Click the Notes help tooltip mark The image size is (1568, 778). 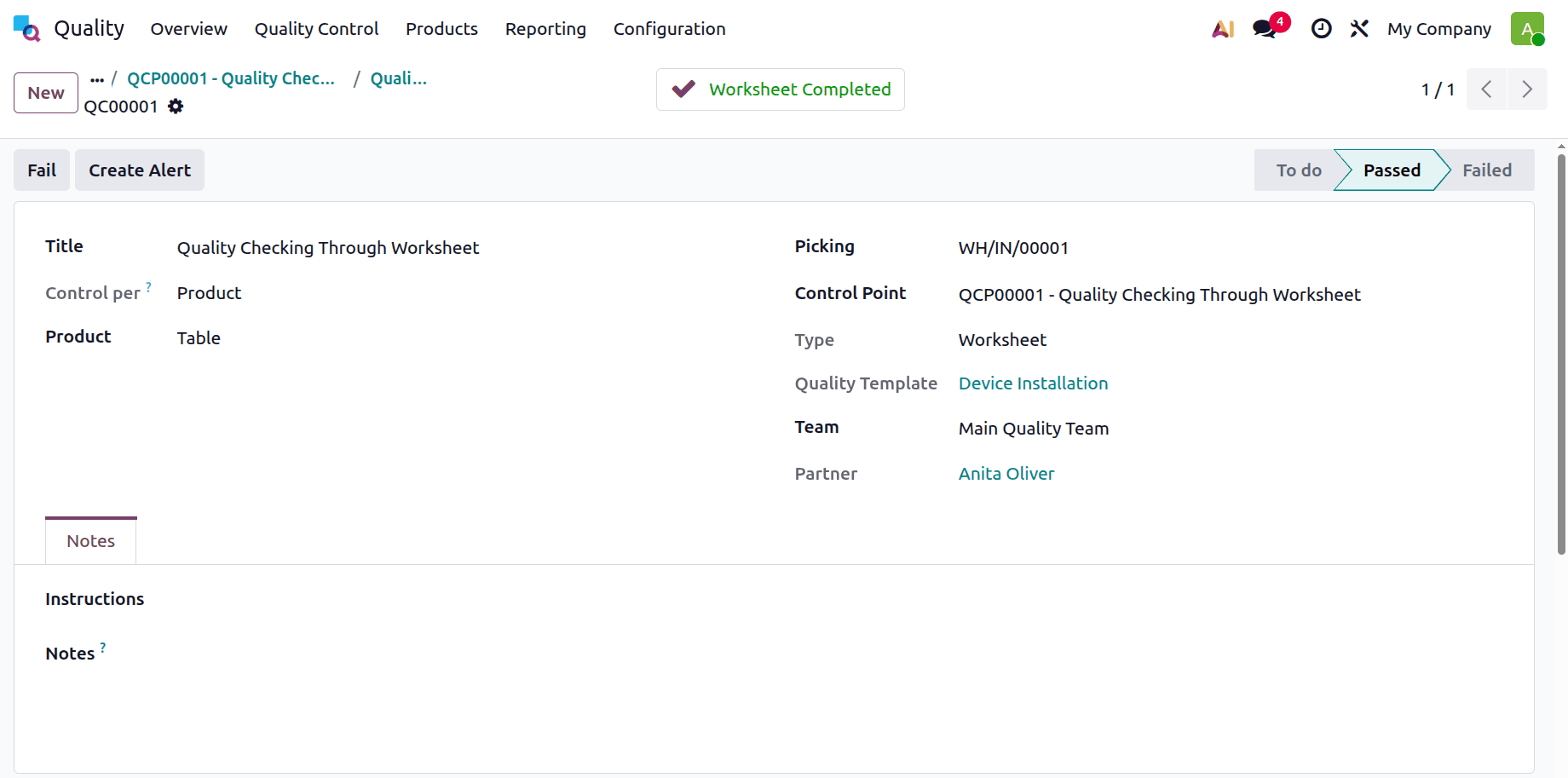click(x=103, y=648)
